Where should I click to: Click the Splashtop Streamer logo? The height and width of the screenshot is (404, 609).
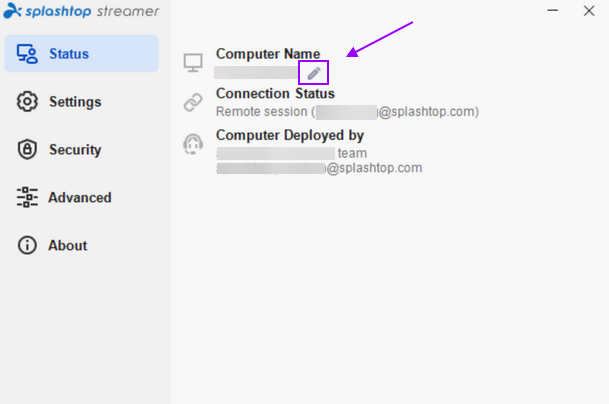tap(81, 10)
